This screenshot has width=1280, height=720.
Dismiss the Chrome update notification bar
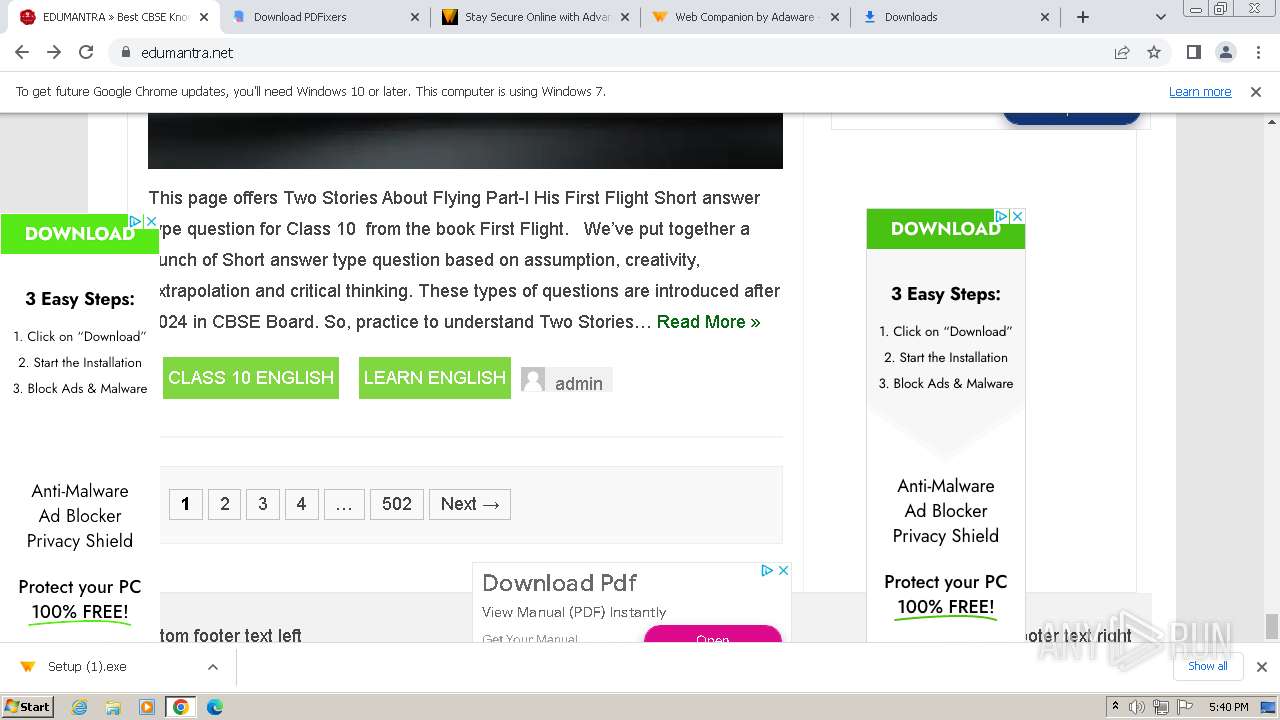1256,92
